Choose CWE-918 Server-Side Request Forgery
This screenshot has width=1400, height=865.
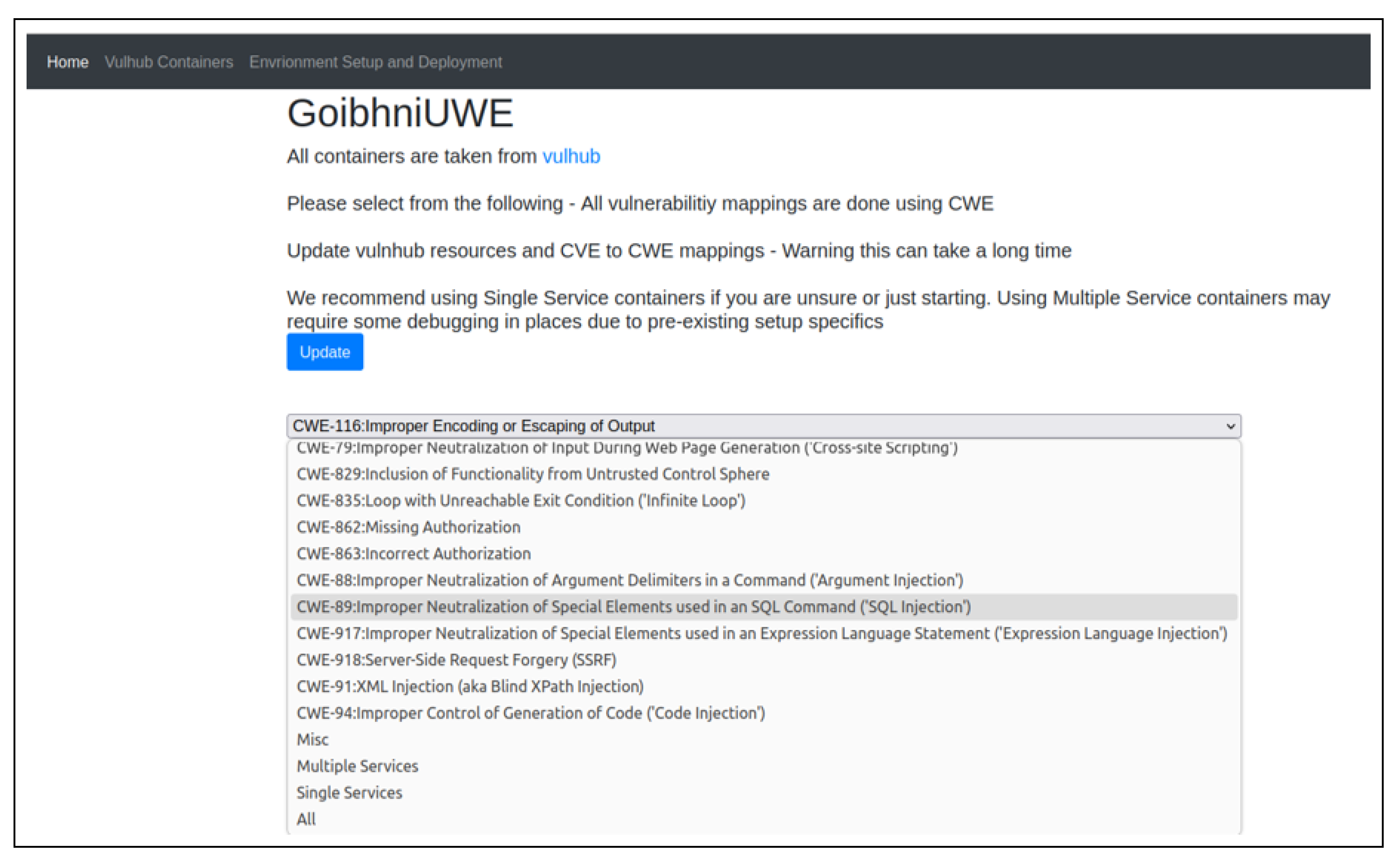[456, 660]
